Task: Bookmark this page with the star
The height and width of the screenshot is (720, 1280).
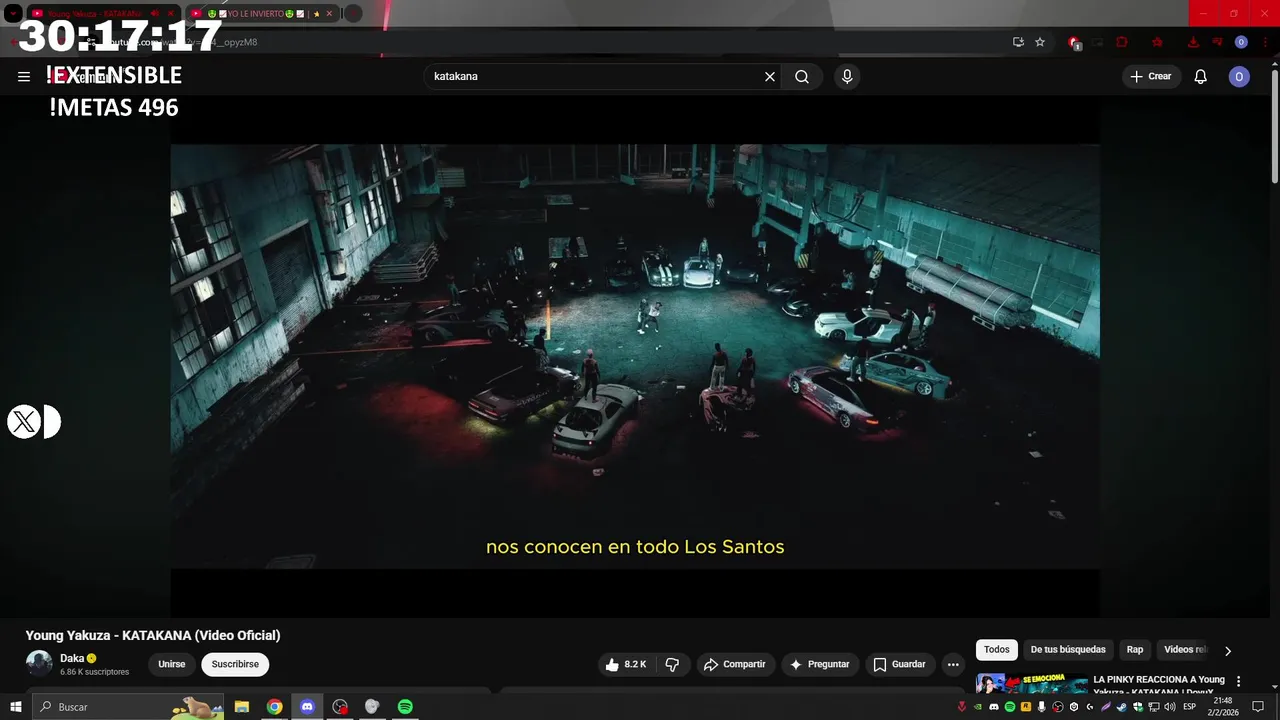Action: tap(1040, 42)
